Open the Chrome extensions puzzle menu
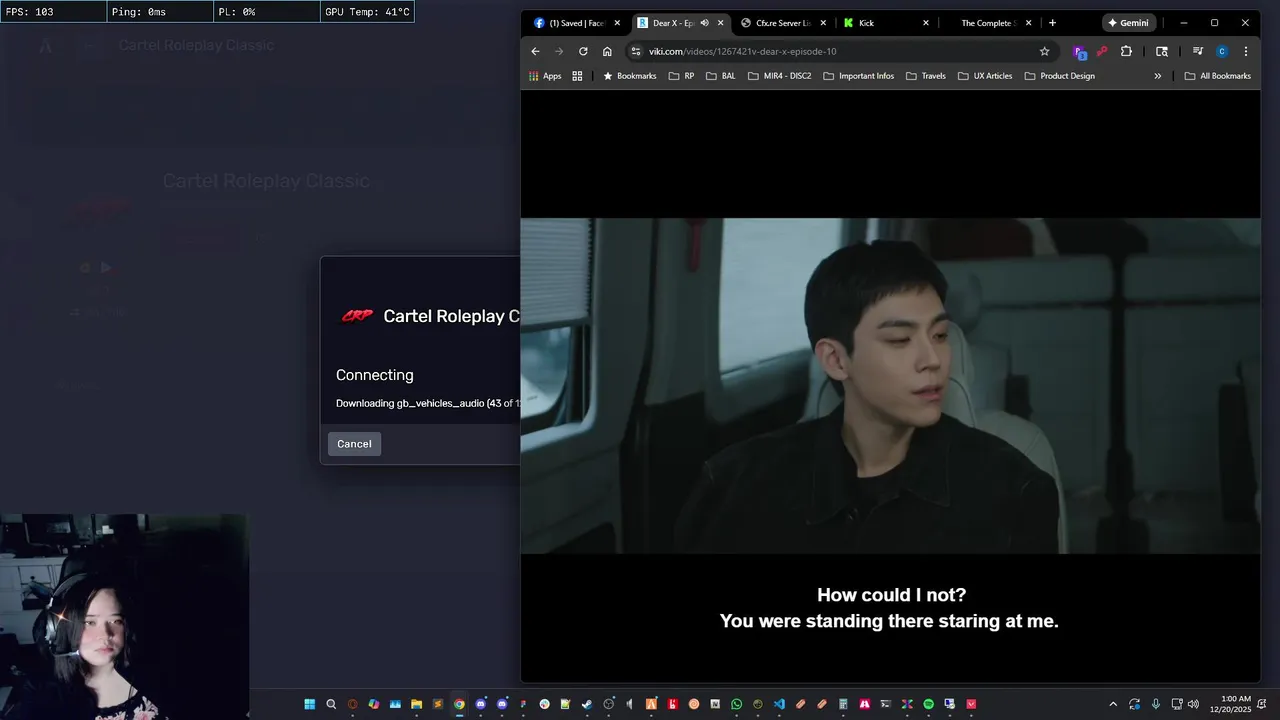The width and height of the screenshot is (1280, 720). click(1126, 51)
